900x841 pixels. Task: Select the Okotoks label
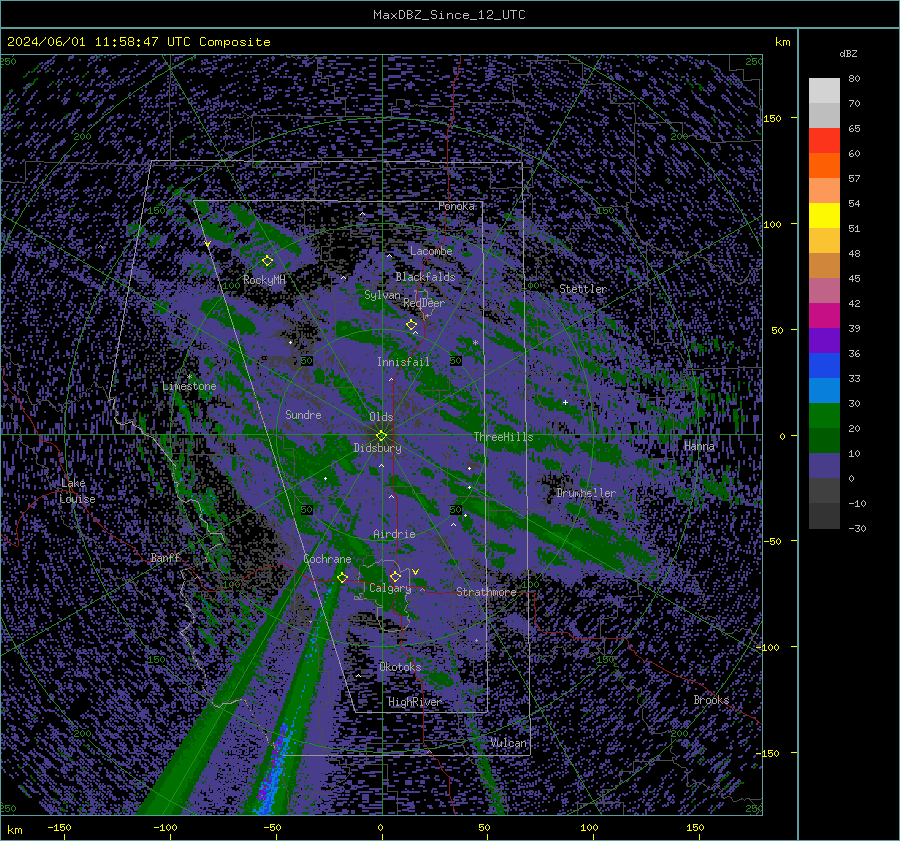click(400, 667)
